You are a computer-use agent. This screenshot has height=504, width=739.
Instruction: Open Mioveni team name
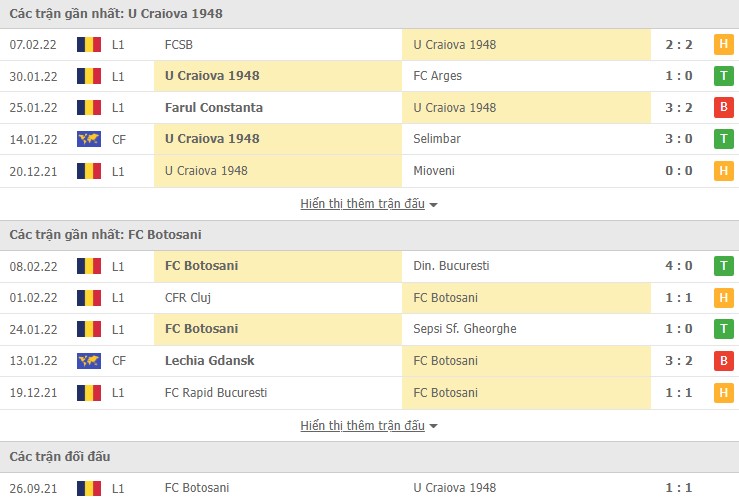click(434, 171)
